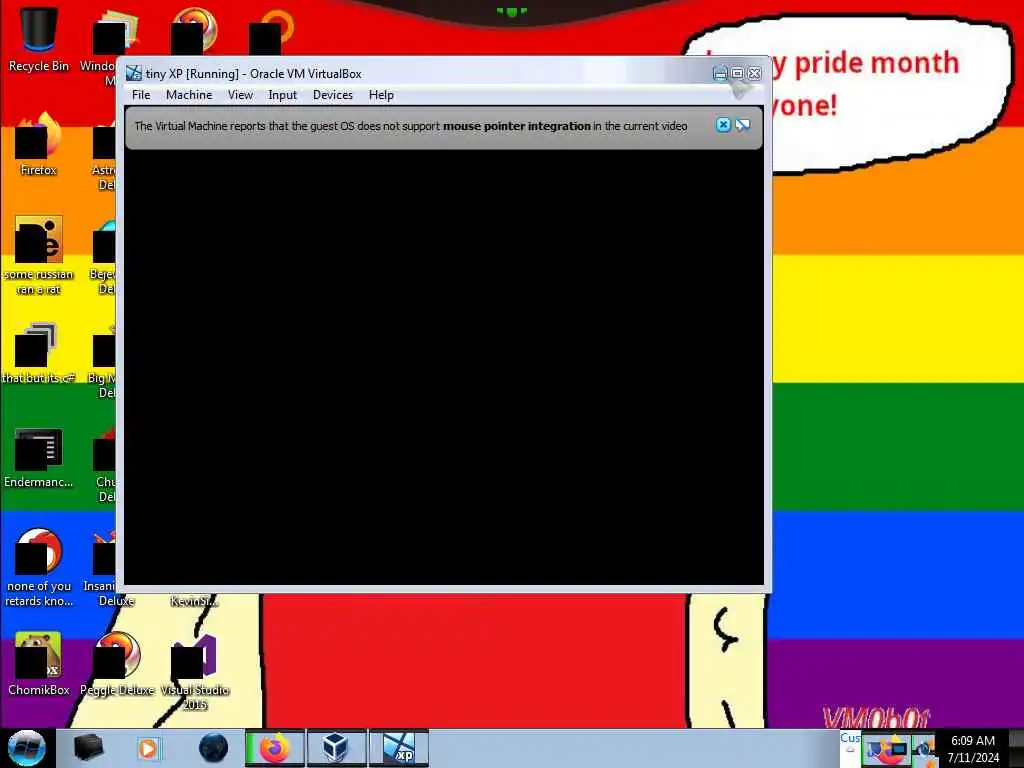This screenshot has height=768, width=1024.
Task: Open the Machine menu
Action: (x=189, y=95)
